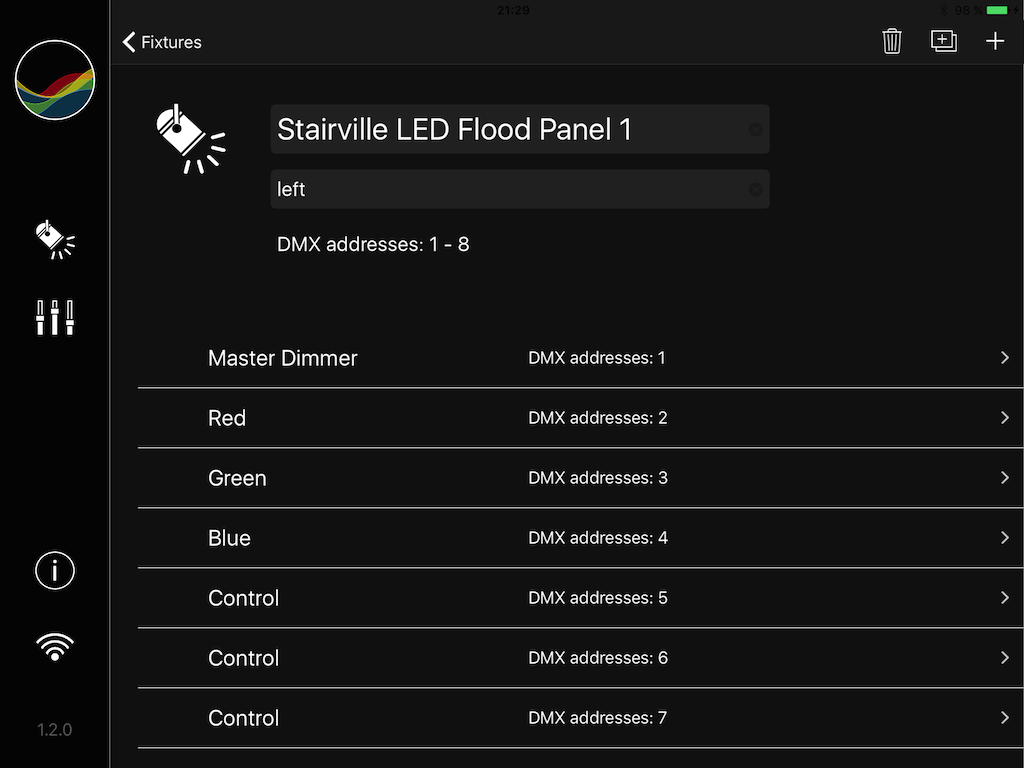The image size is (1024, 768).
Task: Clear the 'left' description field
Action: coord(755,189)
